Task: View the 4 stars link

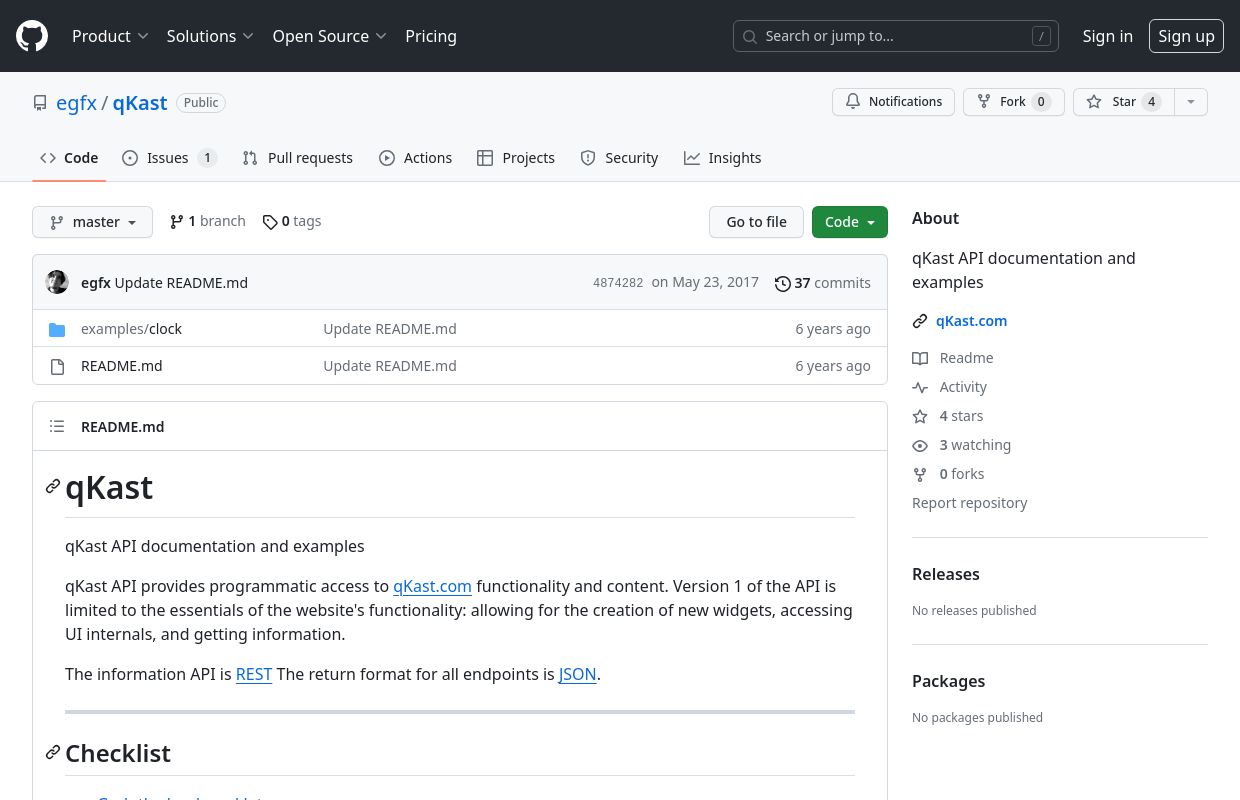Action: (948, 416)
